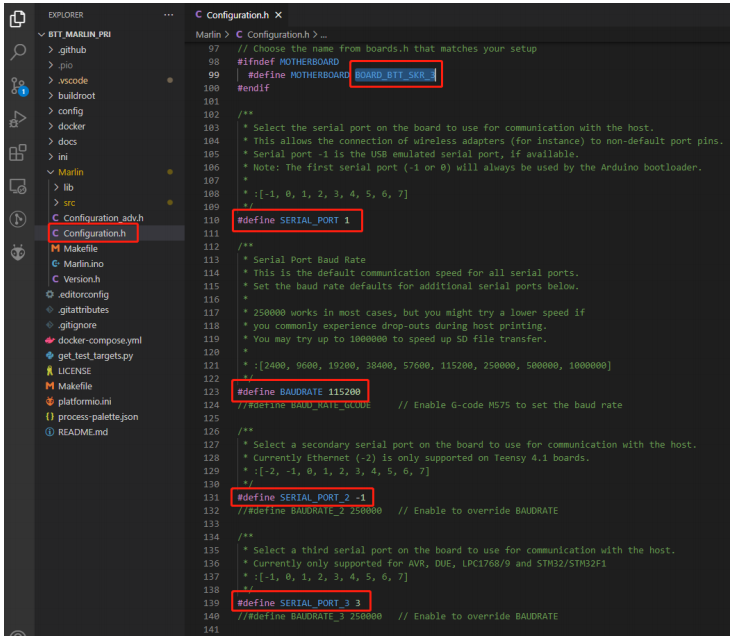
Task: Open the Run and Debug view
Action: pyautogui.click(x=17, y=119)
